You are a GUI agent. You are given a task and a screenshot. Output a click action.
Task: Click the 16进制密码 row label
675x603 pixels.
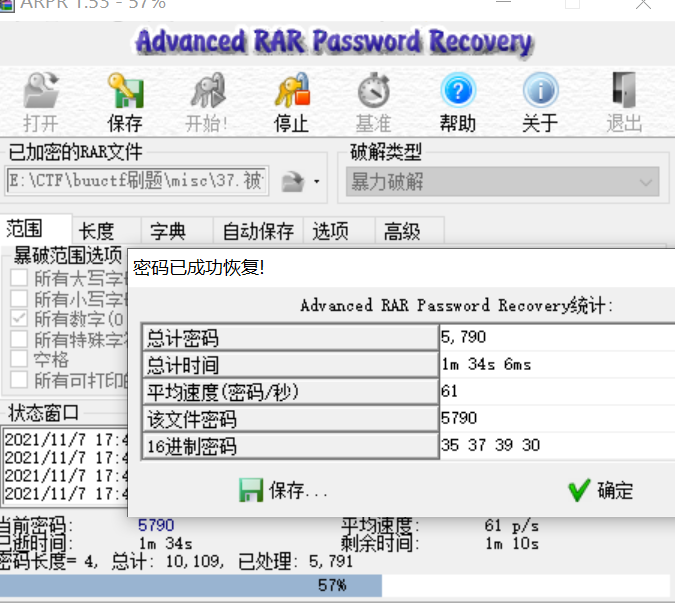(291, 446)
